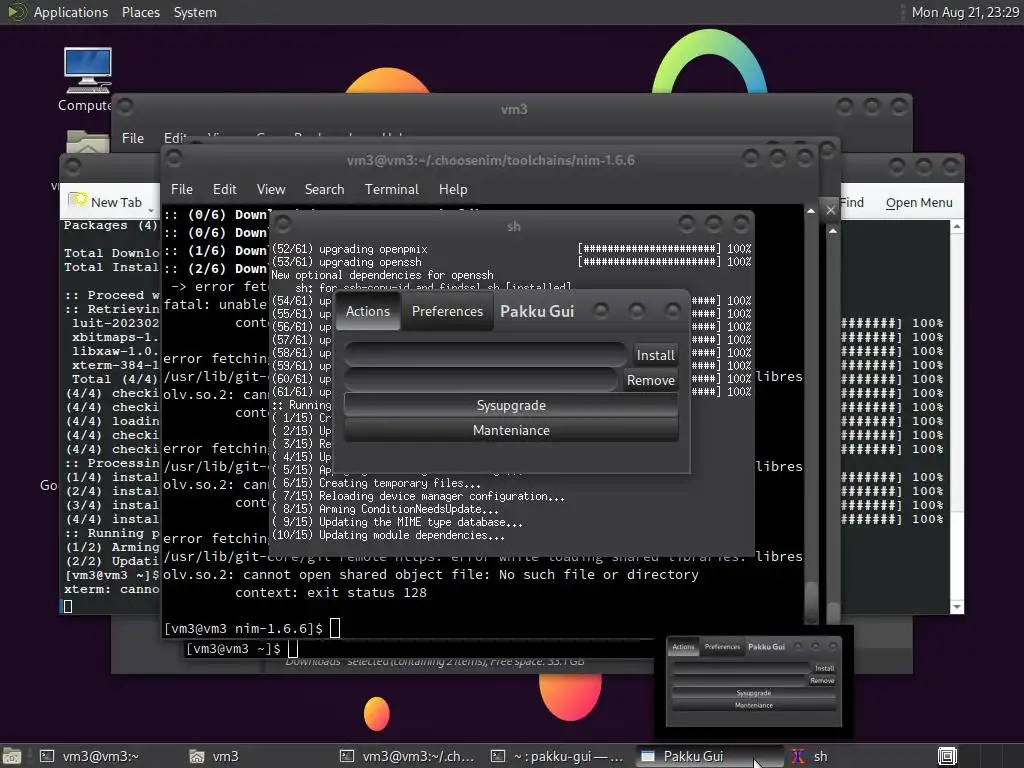The image size is (1024, 768).
Task: Click 'context: exit status 128' line
Action: coord(330,593)
